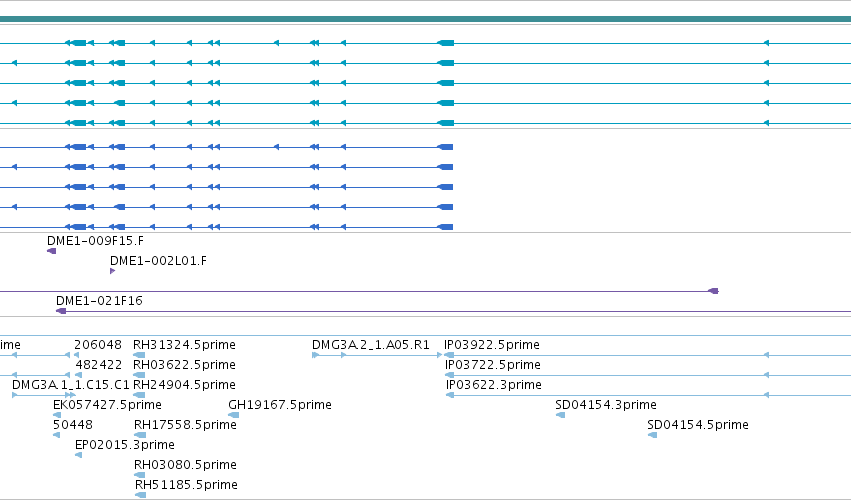The height and width of the screenshot is (500, 851).
Task: Select the RH03622.5prime EST label
Action: click(x=185, y=365)
